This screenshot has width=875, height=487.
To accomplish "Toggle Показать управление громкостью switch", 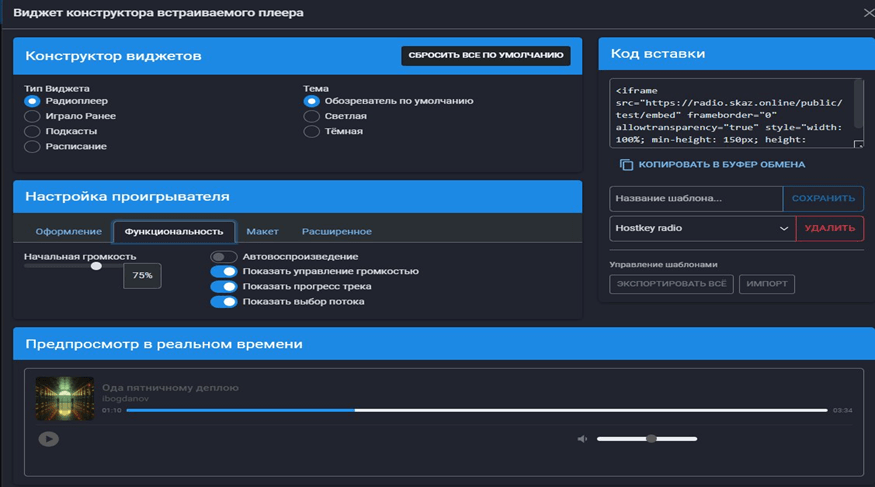I will tap(224, 271).
